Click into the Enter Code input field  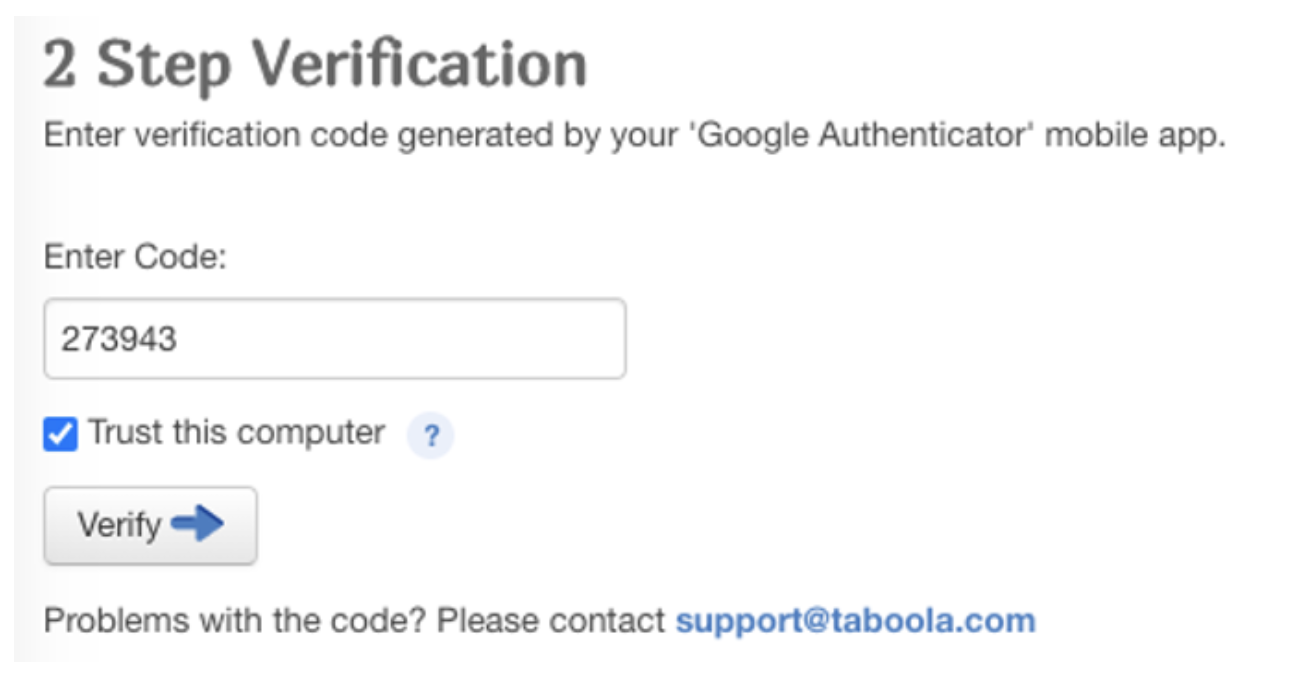(x=335, y=338)
